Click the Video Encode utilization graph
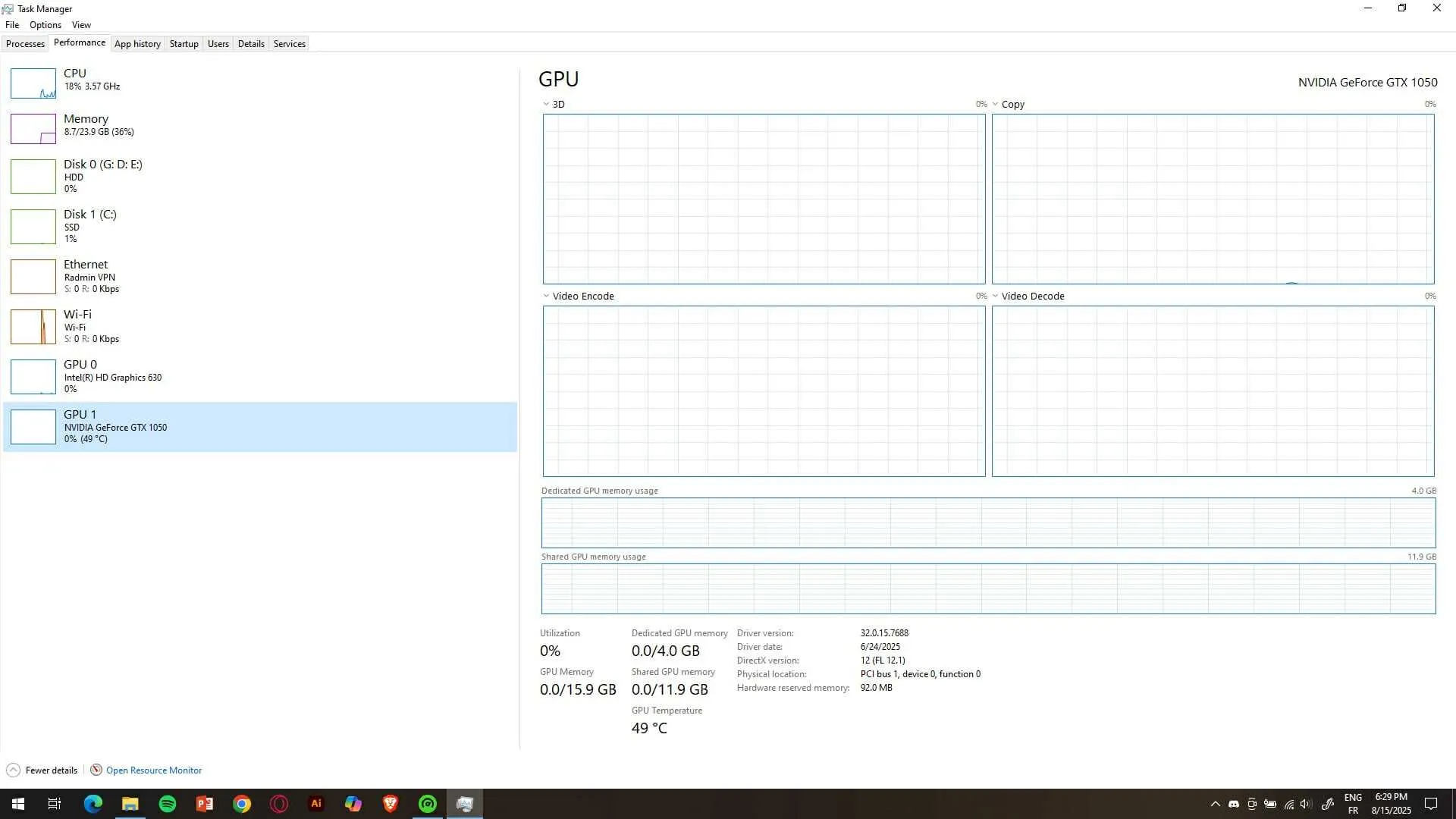This screenshot has height=819, width=1456. click(x=764, y=391)
